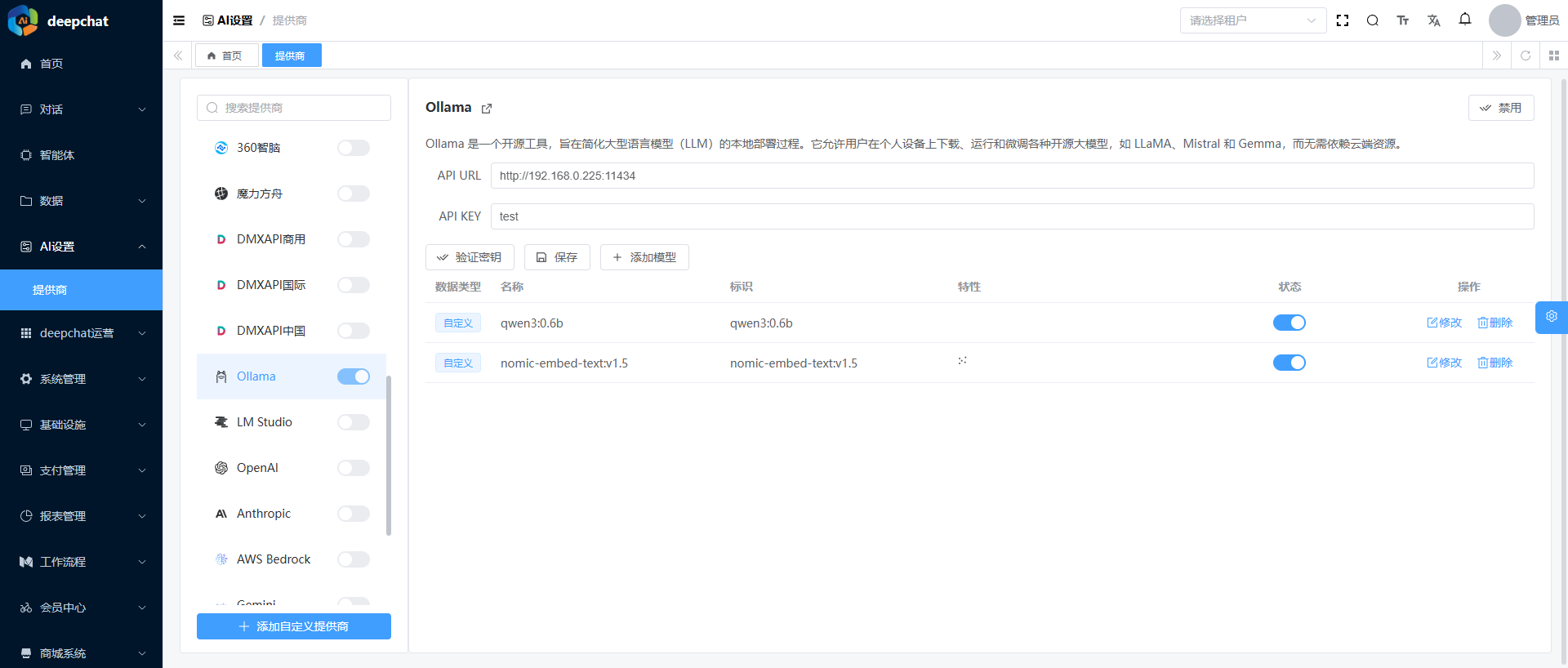Expand the 数据 sidebar menu

click(x=82, y=201)
